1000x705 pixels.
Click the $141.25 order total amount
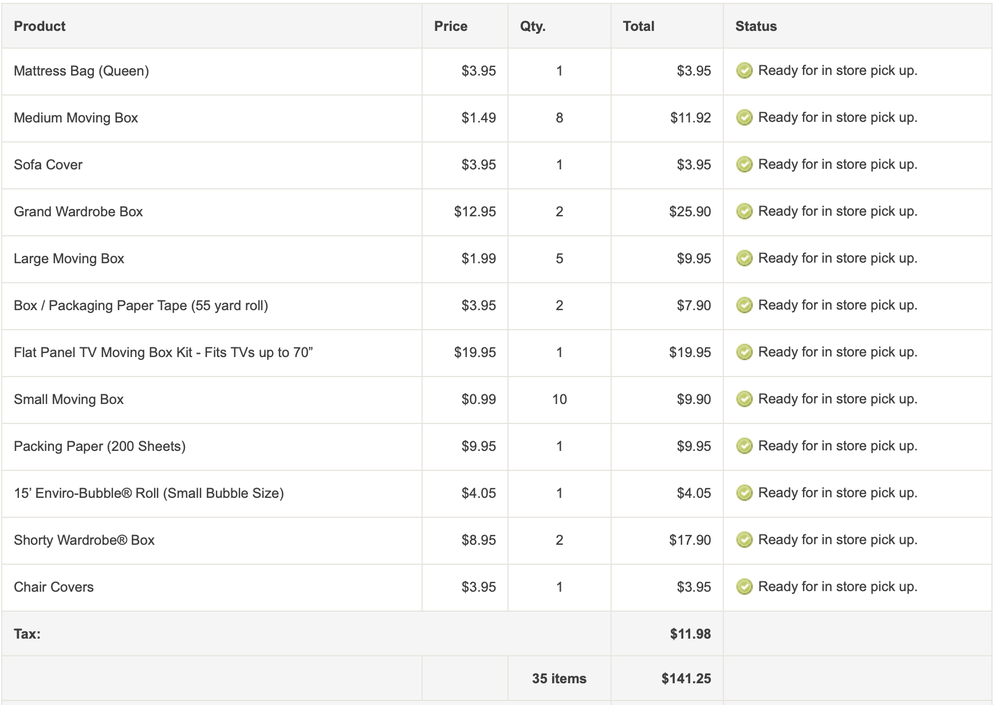(686, 679)
